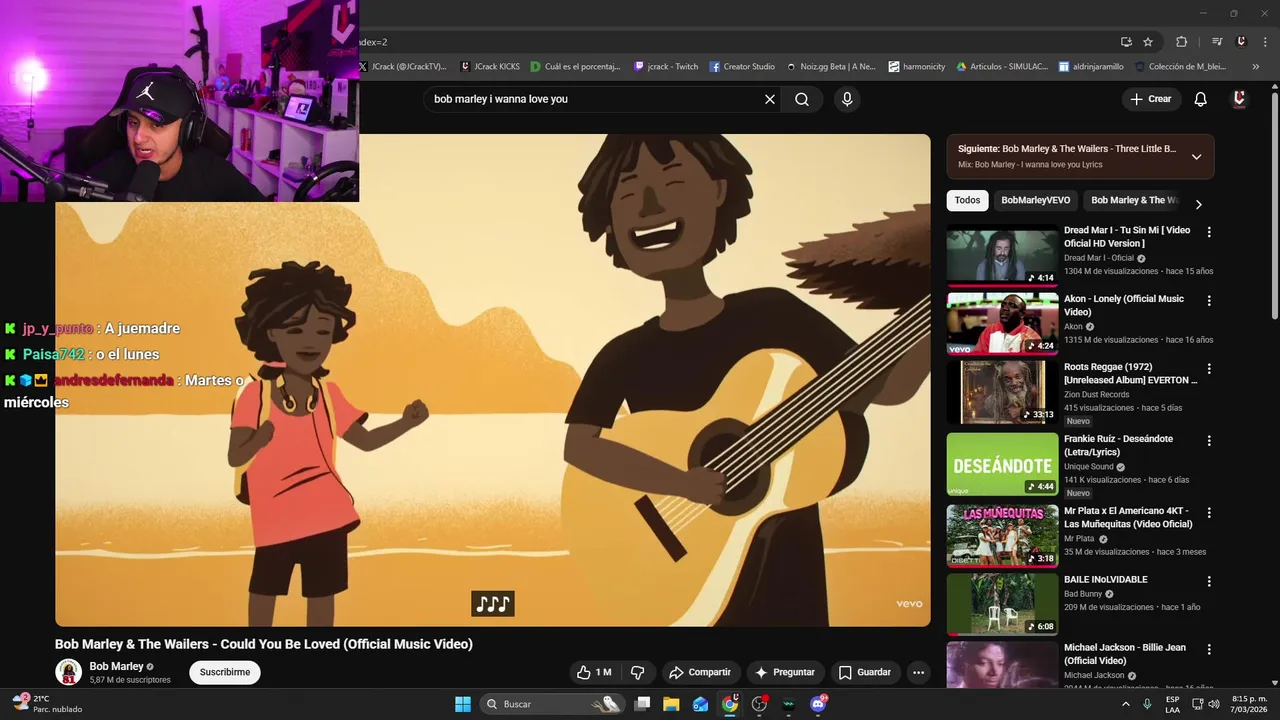Open BAILE INoLVIDABLE thumbnail
Screen dimensions: 1280x720
pyautogui.click(x=1002, y=604)
